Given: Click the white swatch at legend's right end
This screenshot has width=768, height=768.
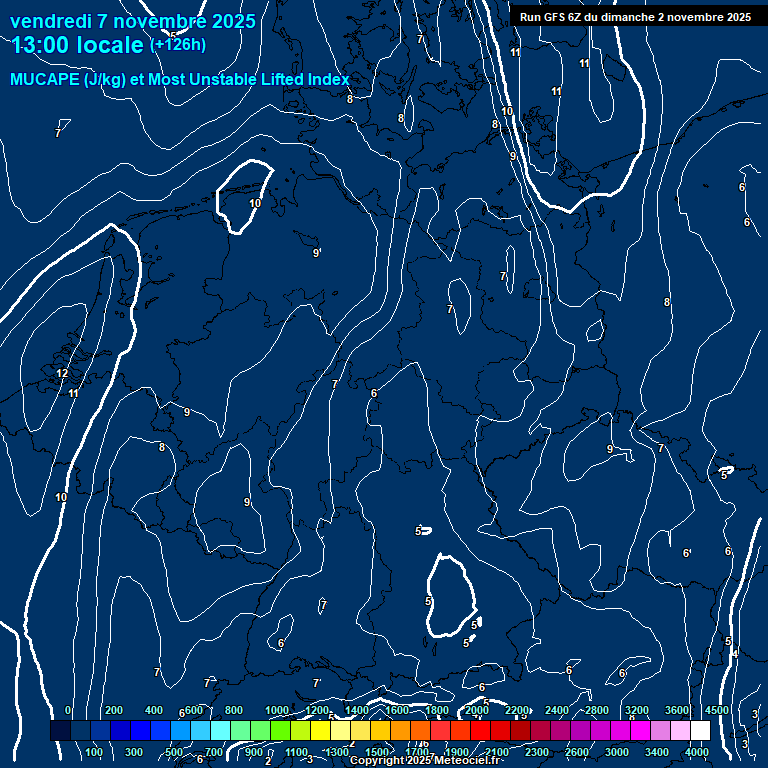Looking at the screenshot, I should click(x=700, y=731).
